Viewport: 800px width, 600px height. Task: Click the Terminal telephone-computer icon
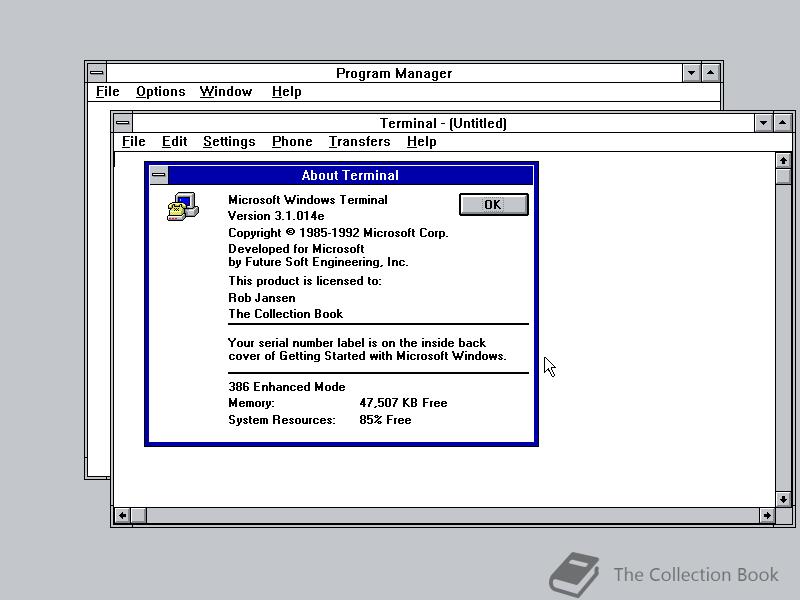183,207
